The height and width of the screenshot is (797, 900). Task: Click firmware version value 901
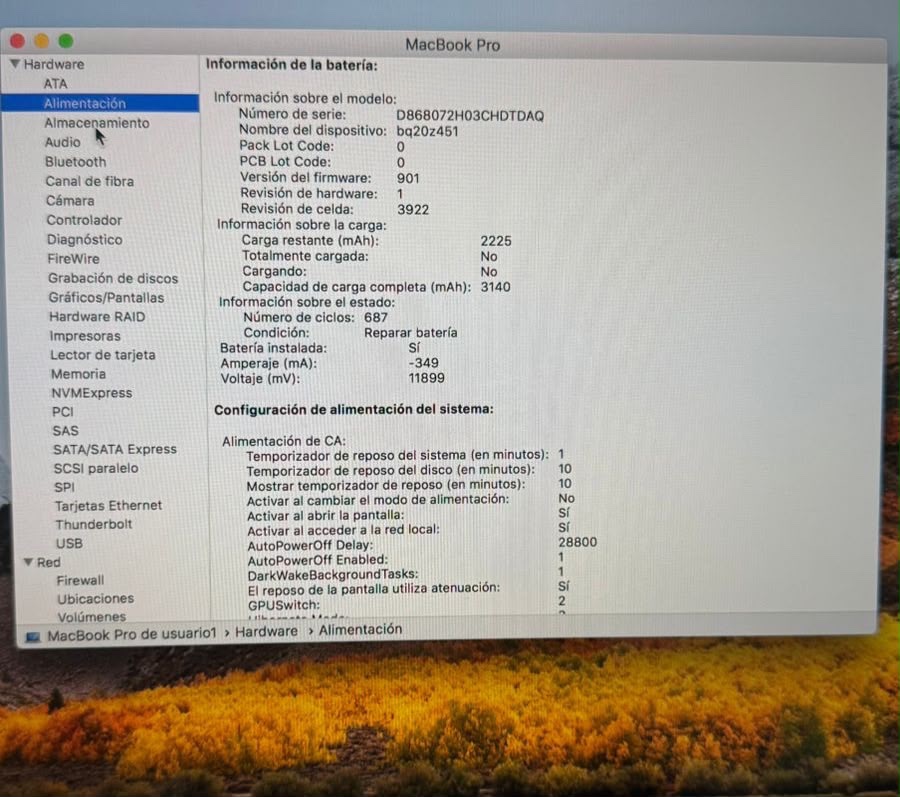coord(408,178)
